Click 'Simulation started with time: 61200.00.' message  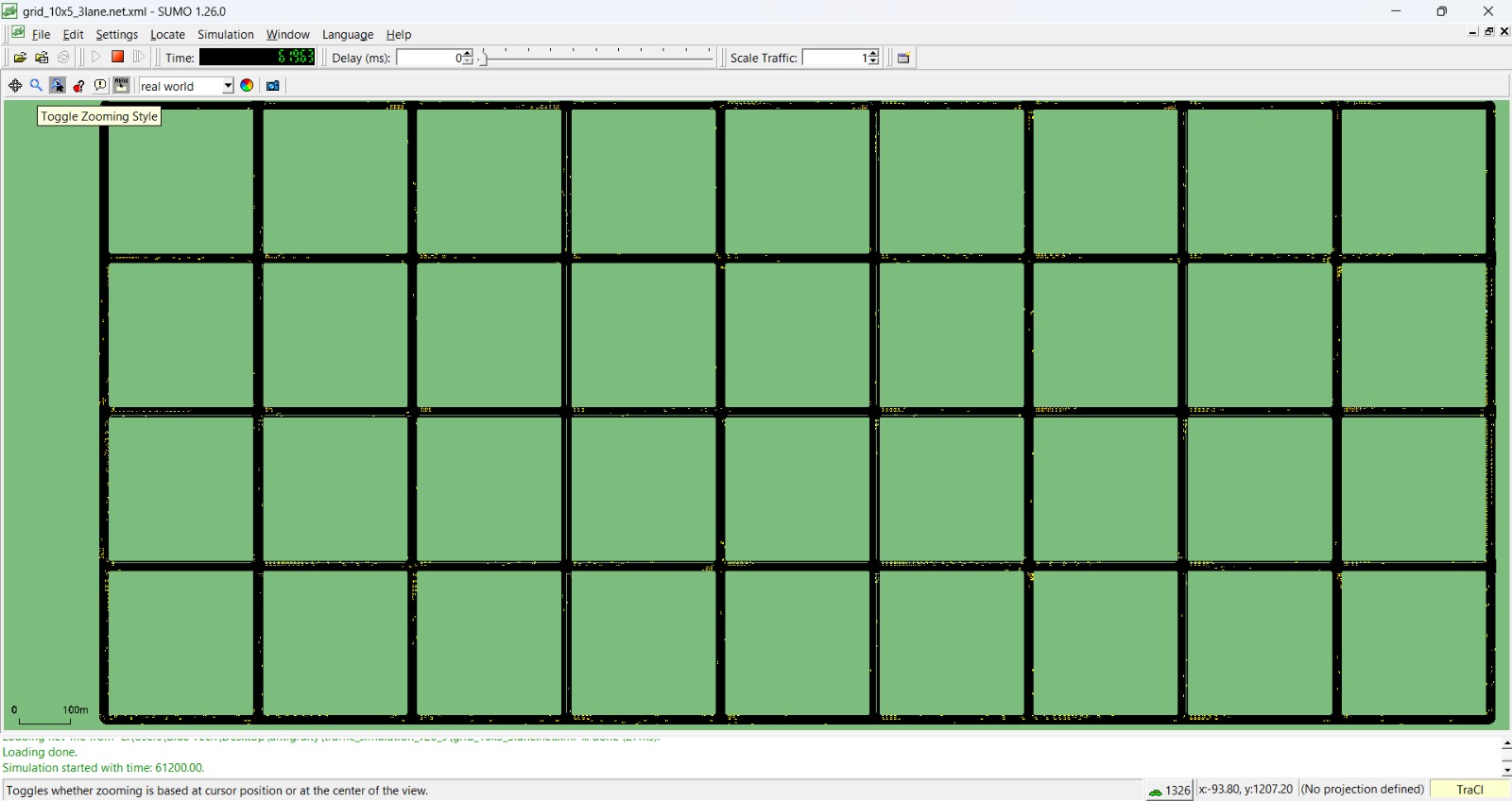(x=103, y=768)
